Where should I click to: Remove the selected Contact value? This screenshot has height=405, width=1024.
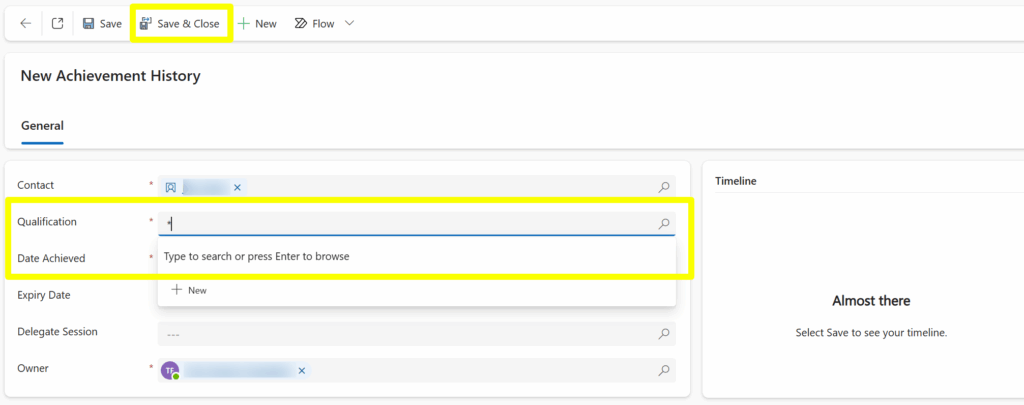click(x=237, y=187)
